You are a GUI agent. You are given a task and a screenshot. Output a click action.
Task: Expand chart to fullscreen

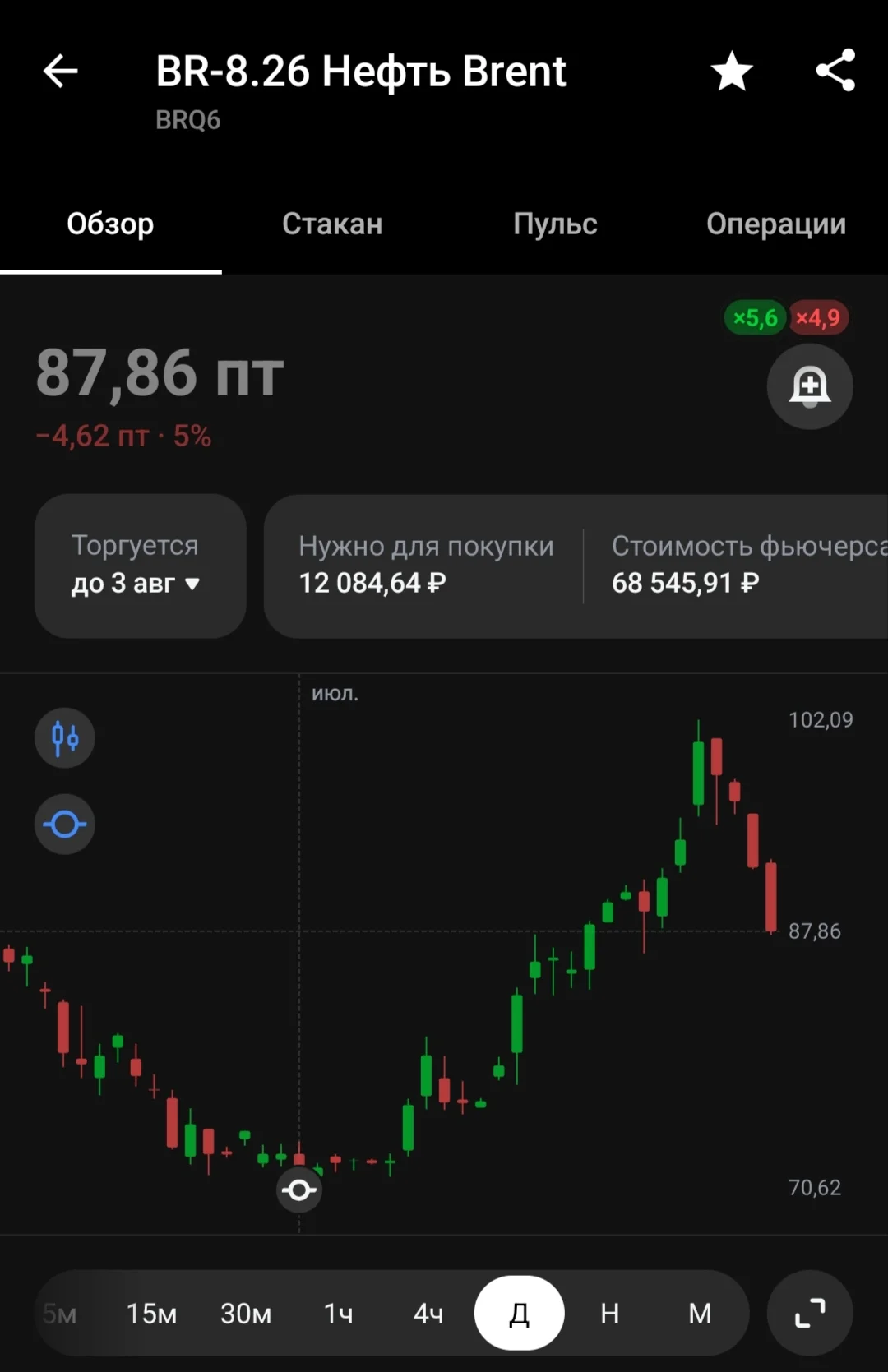[810, 1313]
